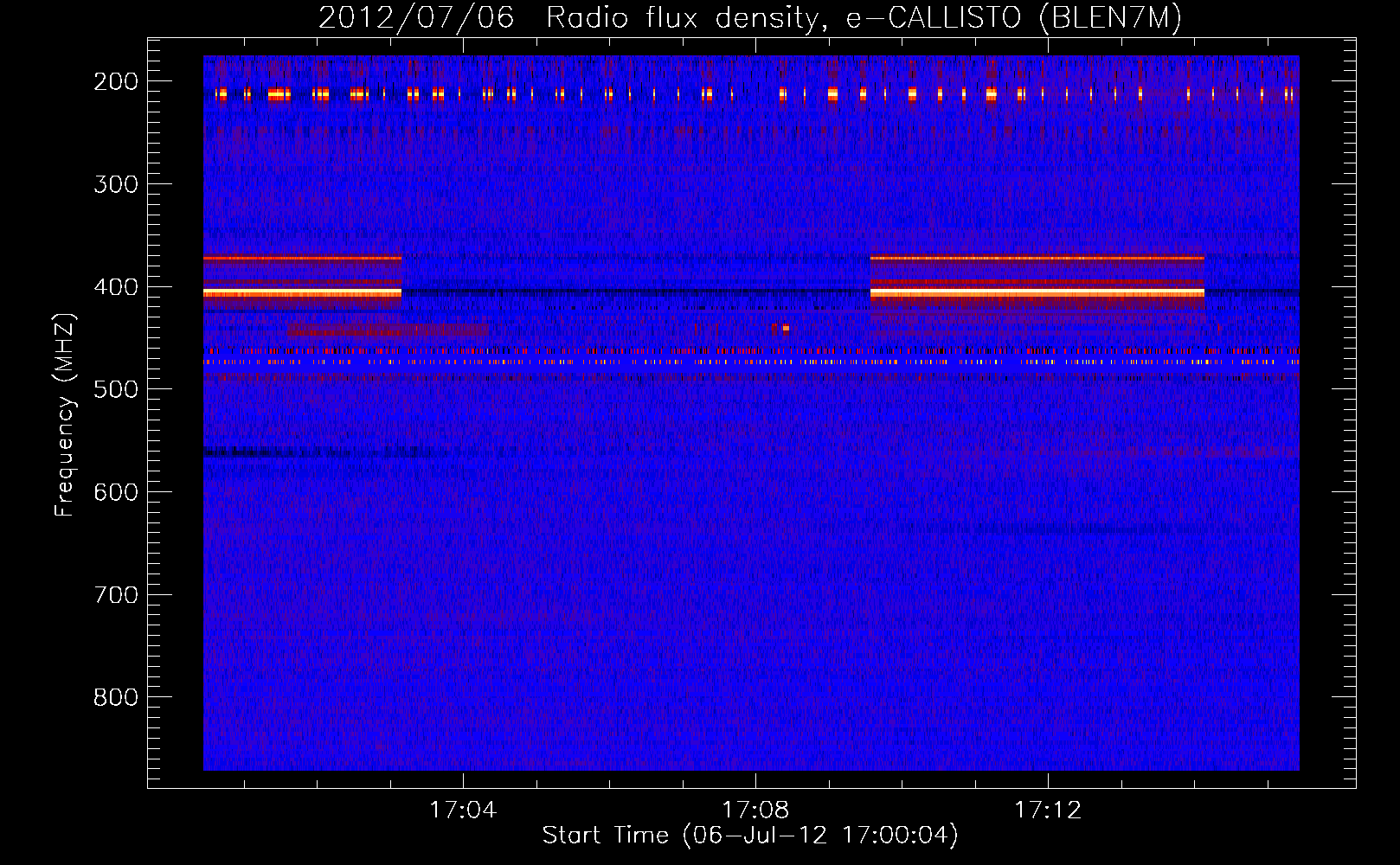
Task: Click the 600 frequency tick label
Action: click(x=116, y=492)
